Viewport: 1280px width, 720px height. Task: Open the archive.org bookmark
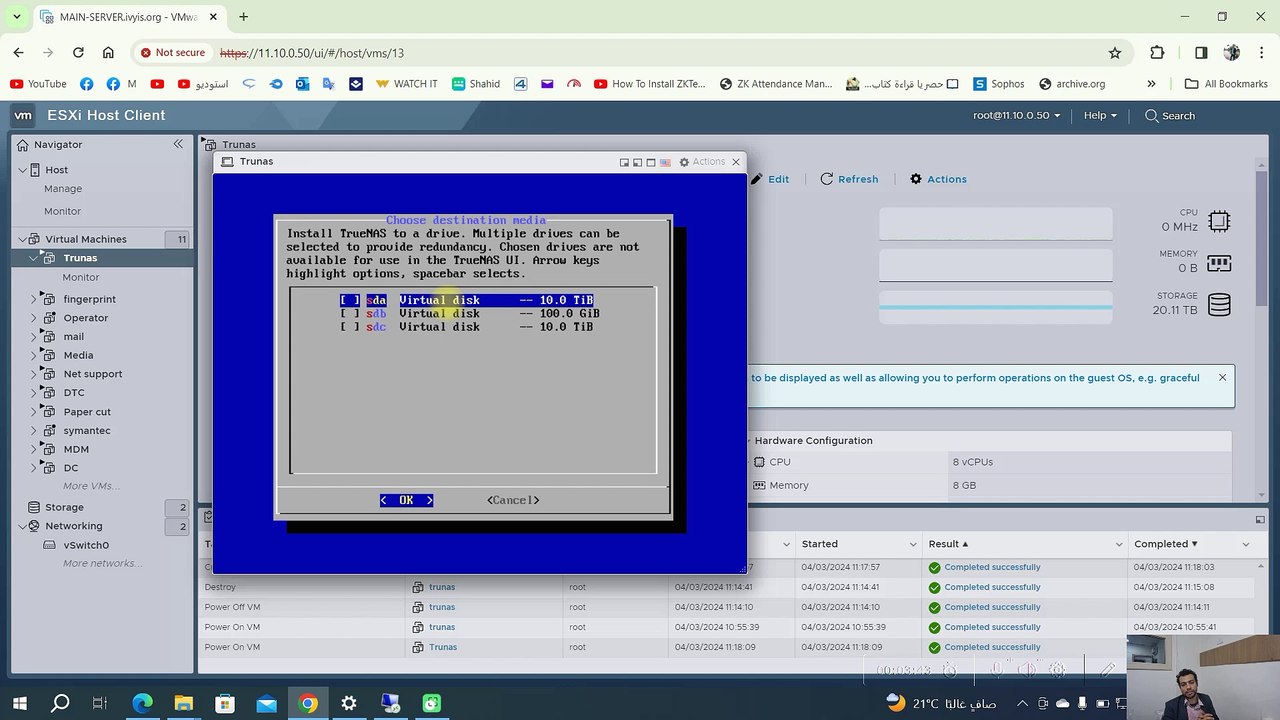[1072, 84]
